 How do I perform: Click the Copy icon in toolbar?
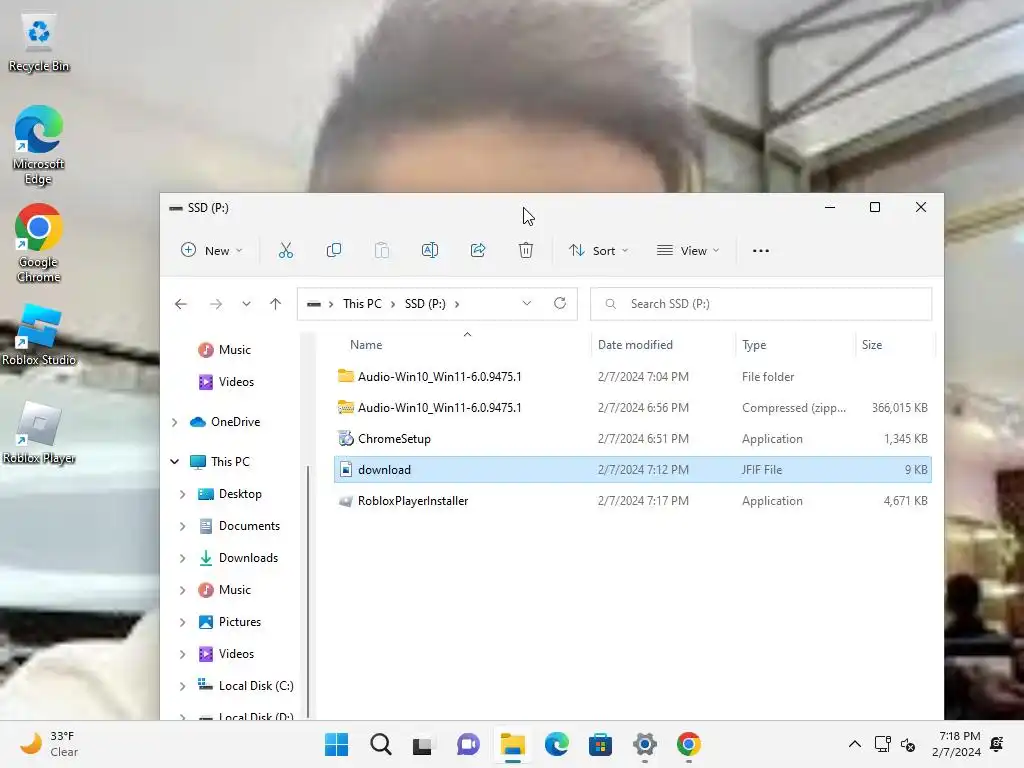(x=334, y=251)
